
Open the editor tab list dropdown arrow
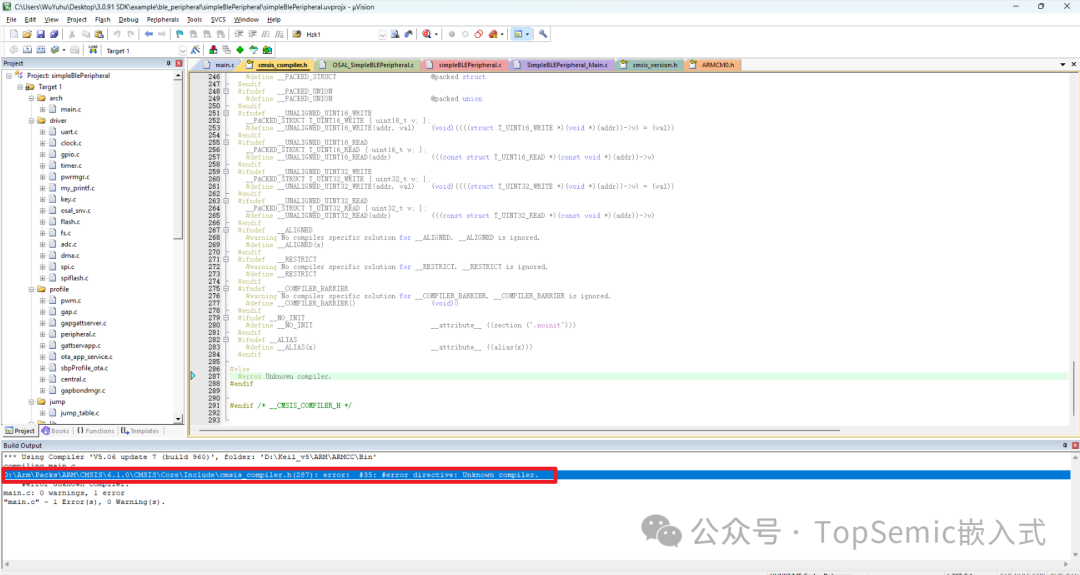coord(1063,65)
